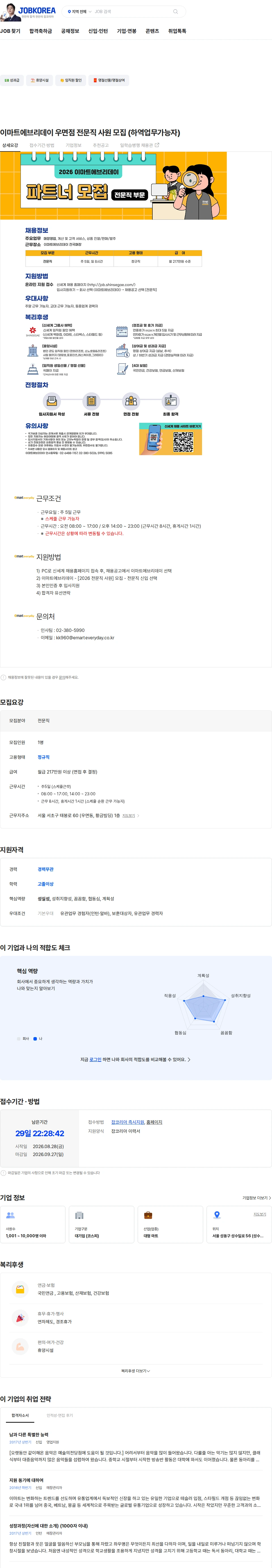Click the 편의·여가·건강 benefit icon

[20, 1346]
